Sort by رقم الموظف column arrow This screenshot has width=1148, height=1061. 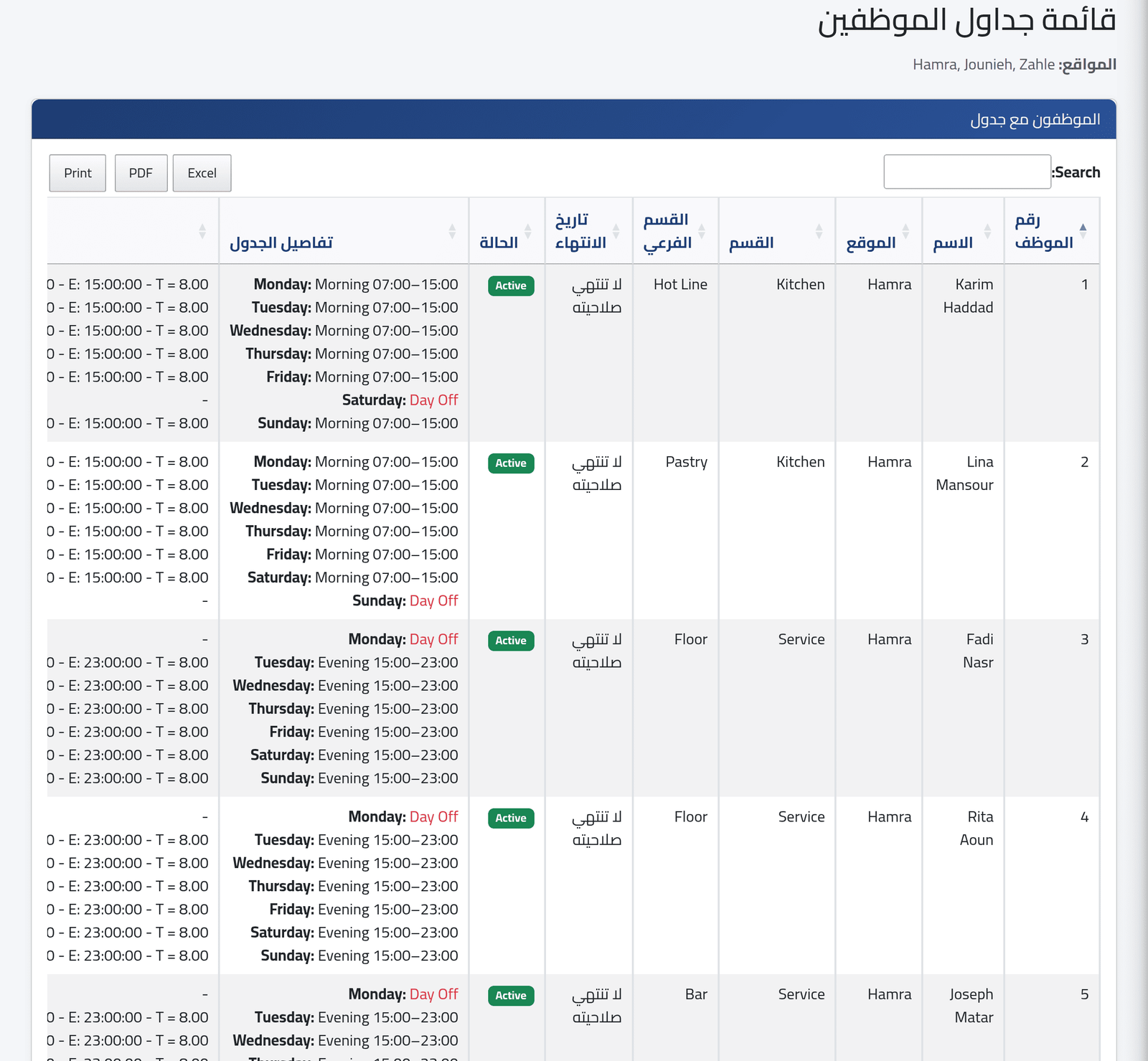click(x=1083, y=231)
